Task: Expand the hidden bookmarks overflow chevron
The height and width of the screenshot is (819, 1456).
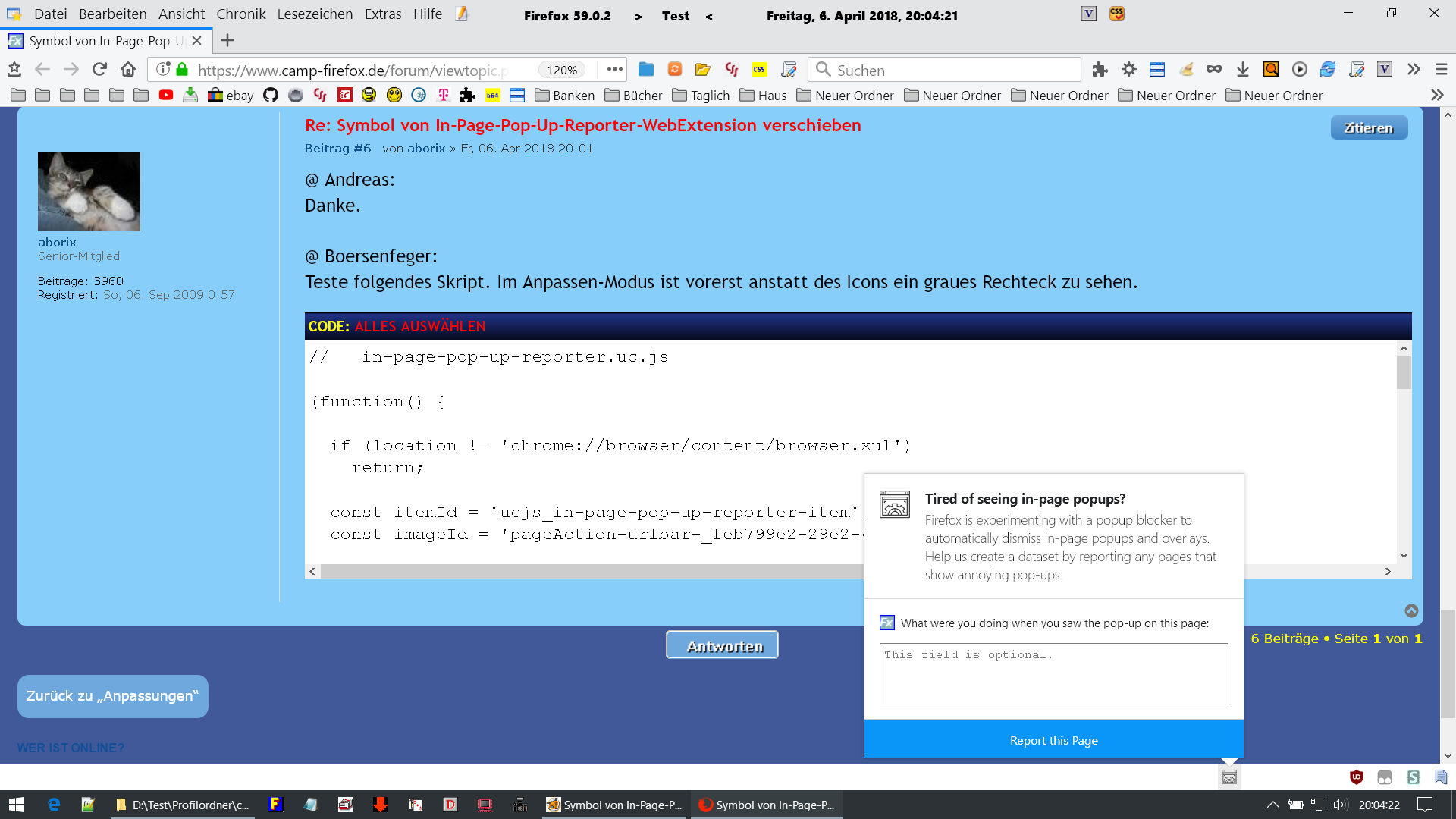Action: 1437,95
